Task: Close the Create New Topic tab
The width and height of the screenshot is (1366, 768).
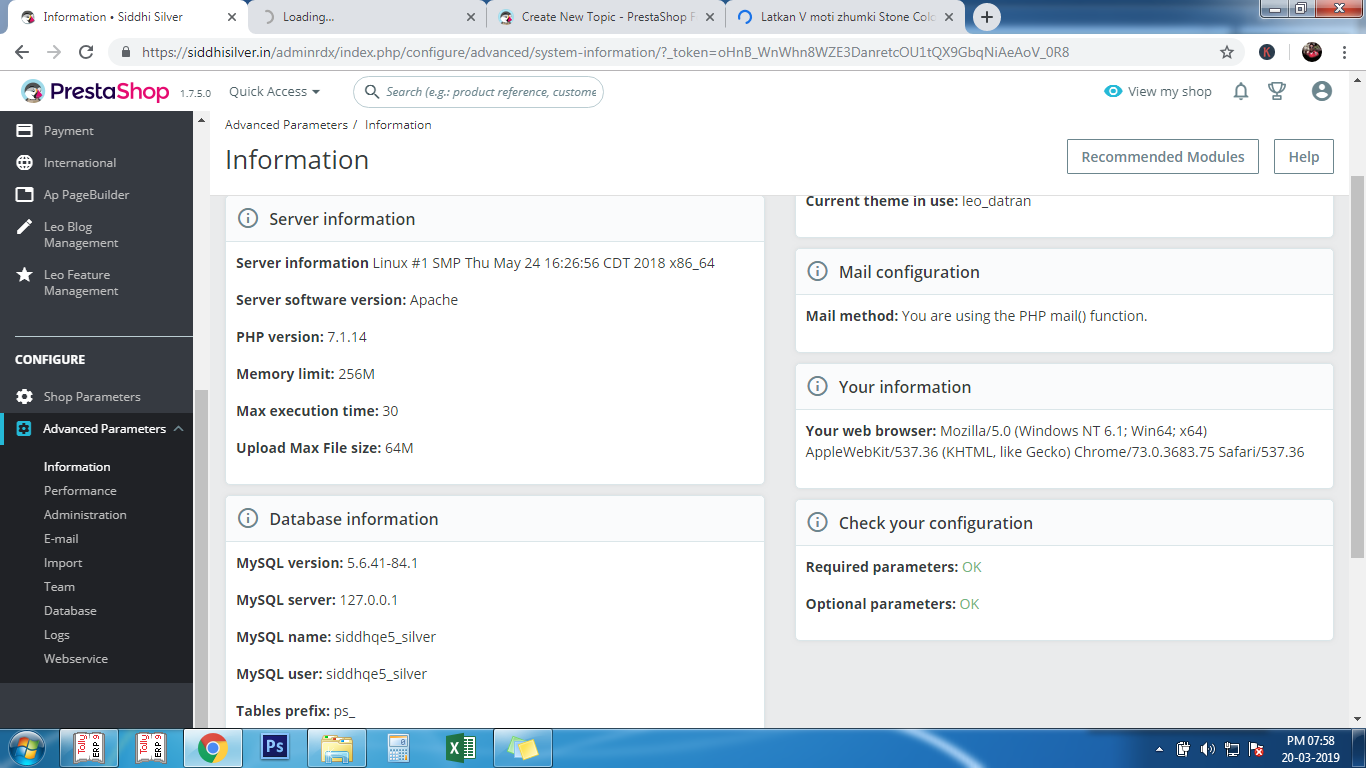Action: (709, 17)
